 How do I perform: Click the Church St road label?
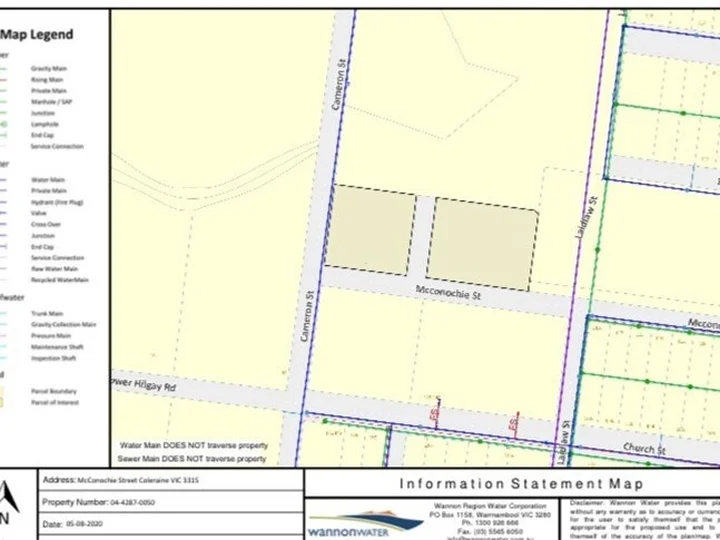[x=644, y=448]
